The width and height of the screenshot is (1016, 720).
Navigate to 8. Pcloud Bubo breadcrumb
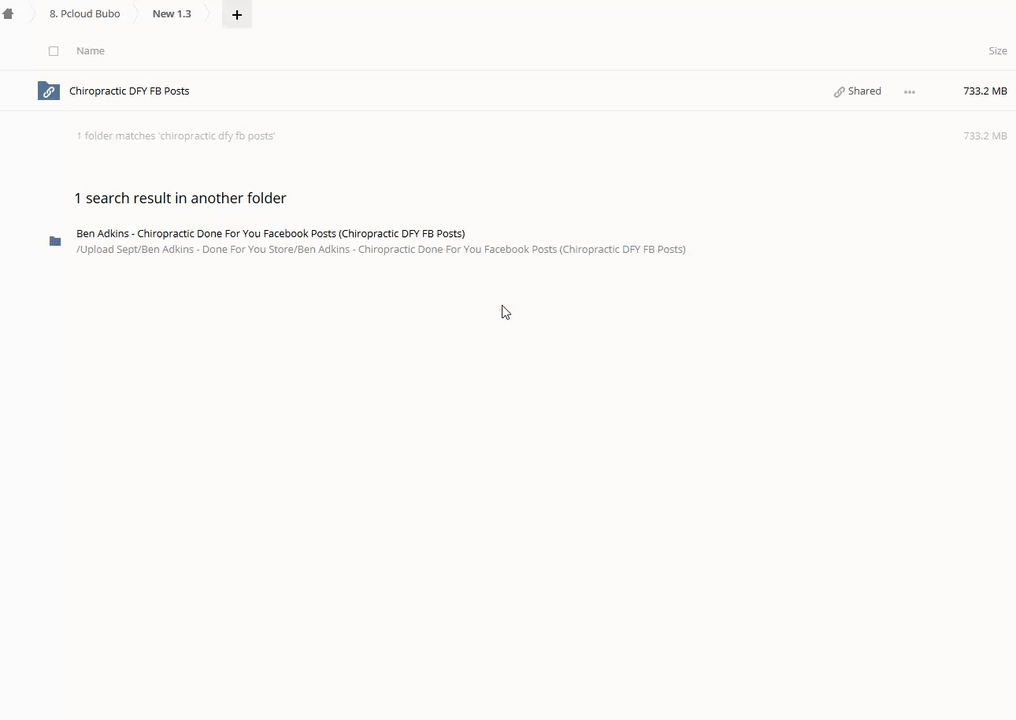click(85, 14)
